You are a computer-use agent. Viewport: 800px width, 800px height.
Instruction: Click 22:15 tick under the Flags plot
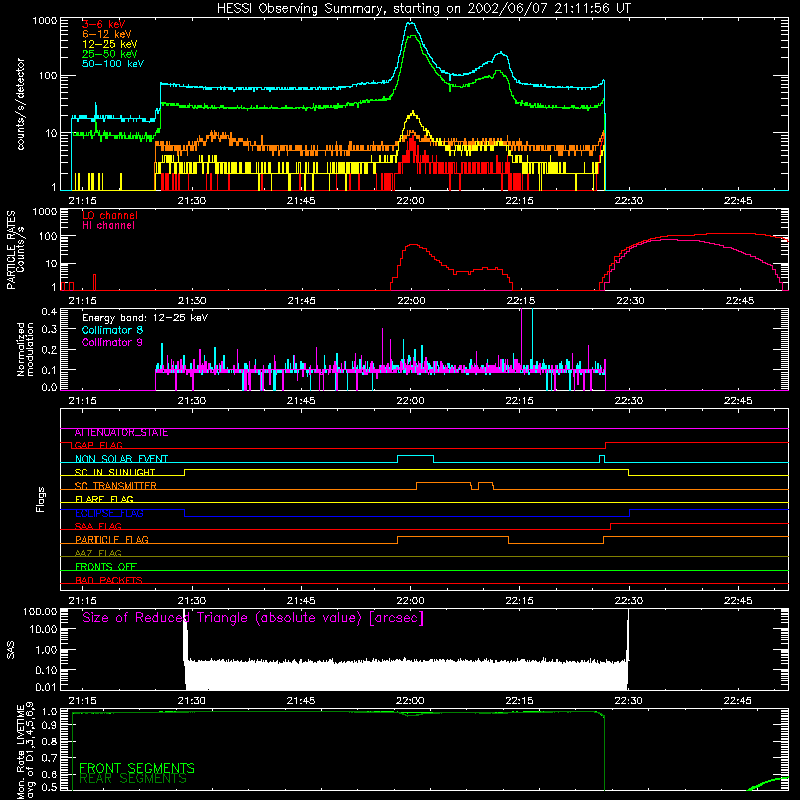(520, 601)
